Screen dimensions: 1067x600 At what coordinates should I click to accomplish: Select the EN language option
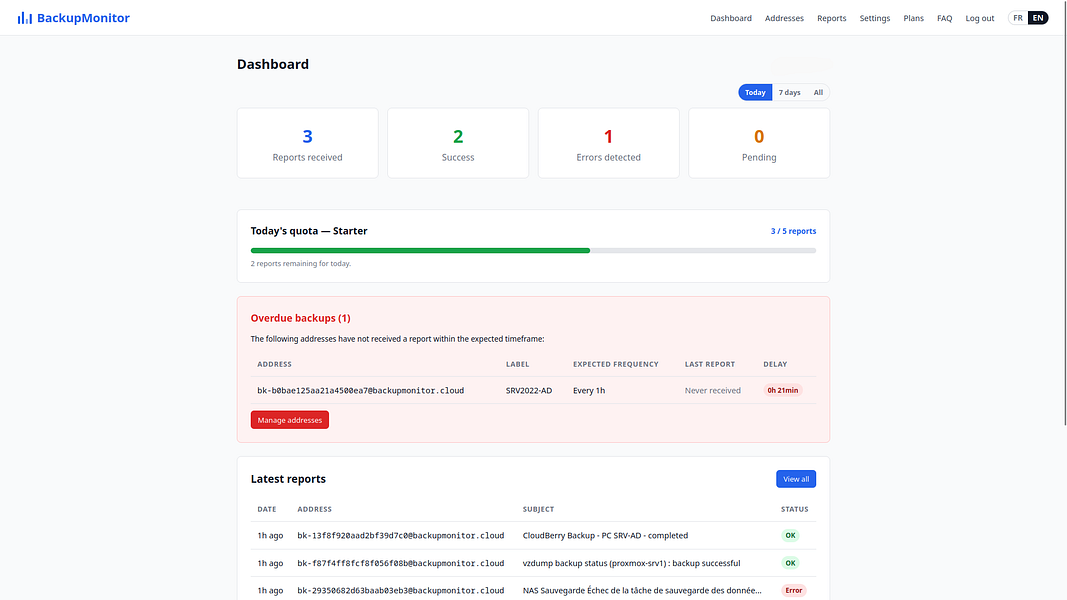tap(1038, 18)
